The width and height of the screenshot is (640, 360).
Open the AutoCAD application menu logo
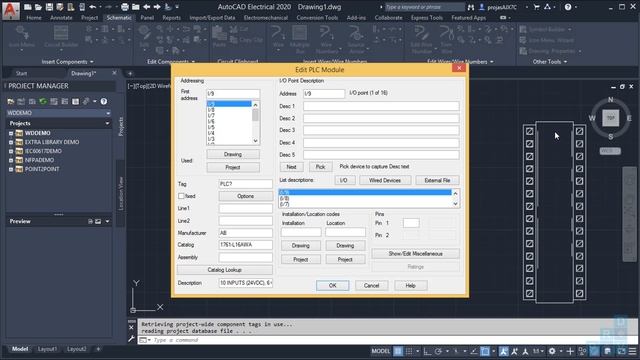tap(11, 10)
